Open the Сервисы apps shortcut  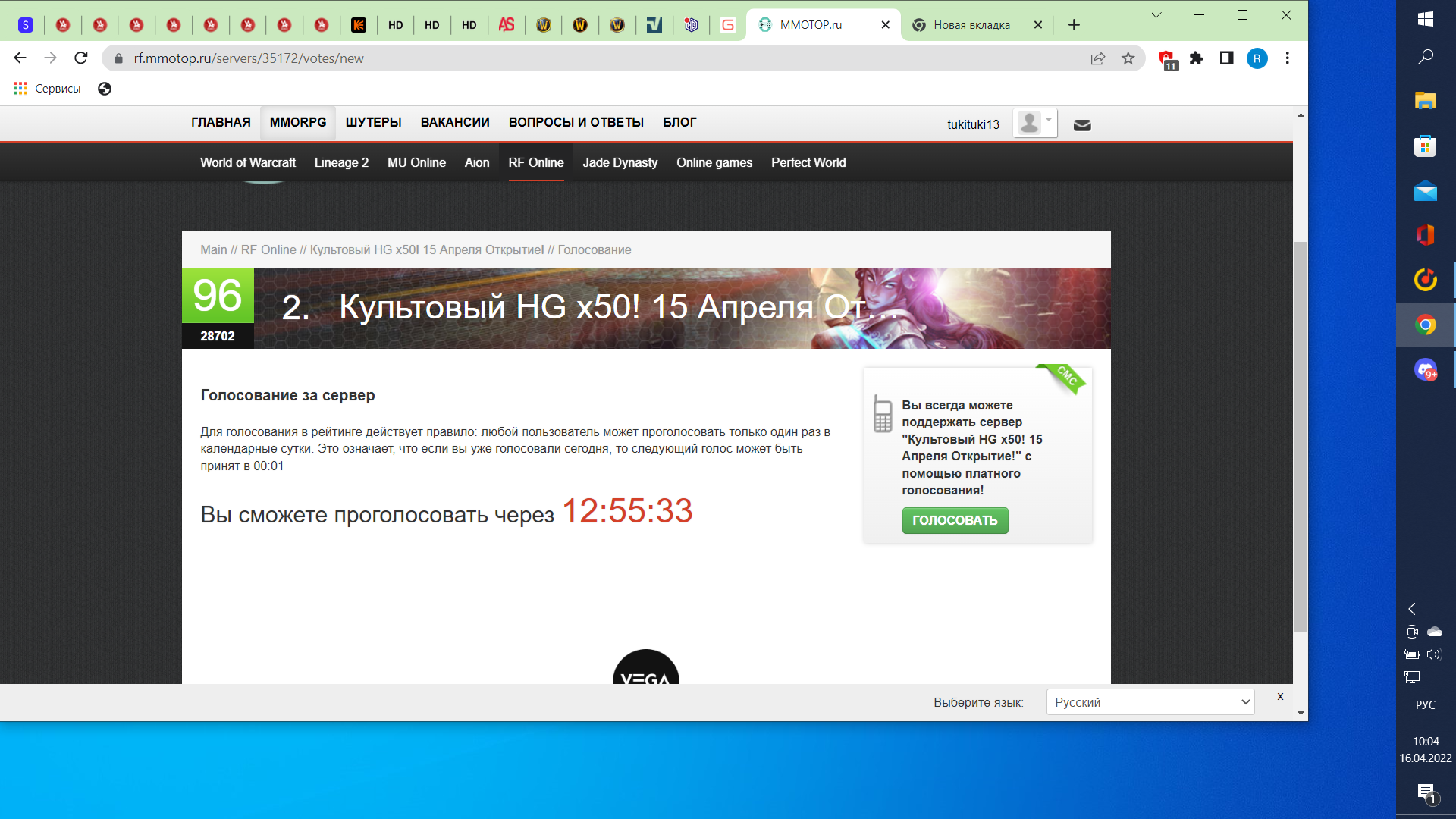click(47, 89)
